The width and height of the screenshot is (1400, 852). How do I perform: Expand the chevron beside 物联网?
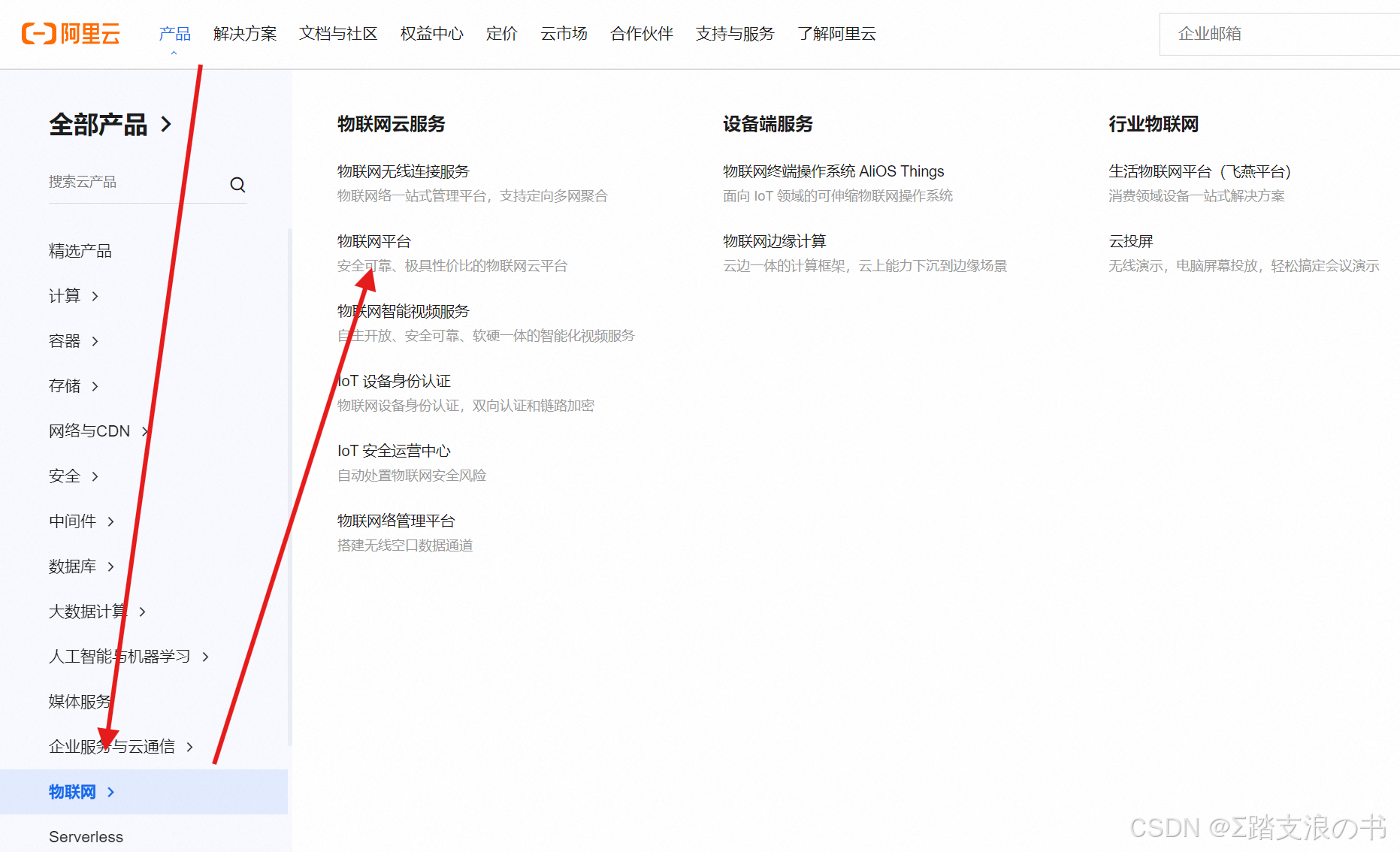111,792
